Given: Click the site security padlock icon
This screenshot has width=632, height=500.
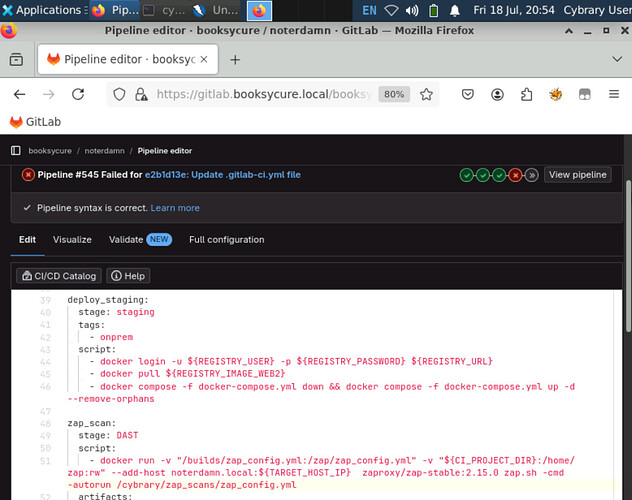Looking at the screenshot, I should [x=141, y=95].
